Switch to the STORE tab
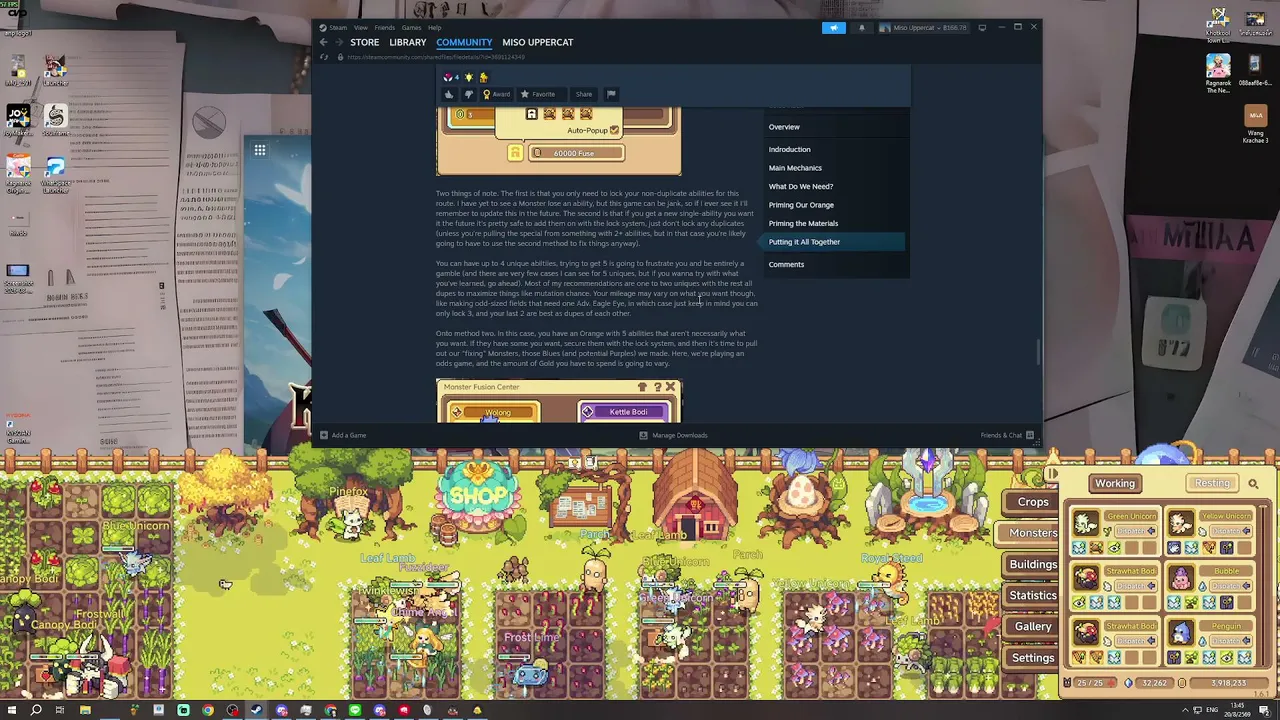 (364, 42)
